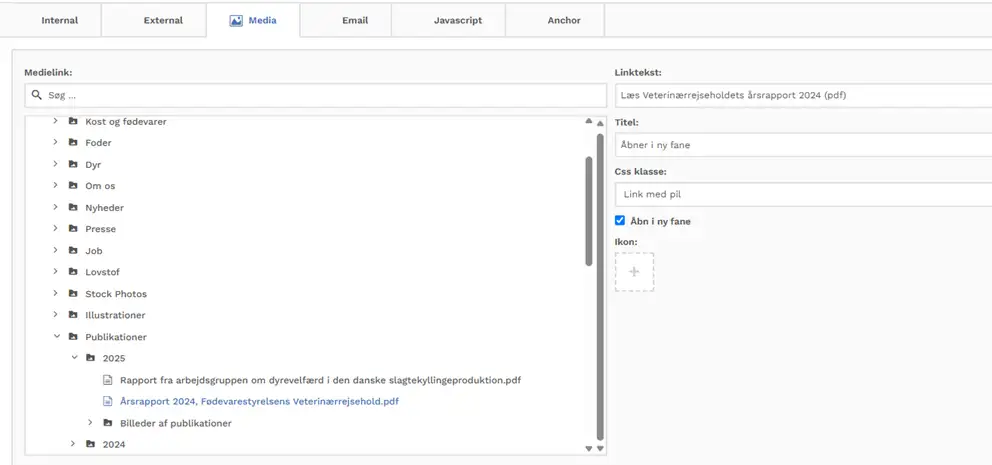This screenshot has width=992, height=465.
Task: Click the folder icon next to Publikationer
Action: pyautogui.click(x=73, y=337)
